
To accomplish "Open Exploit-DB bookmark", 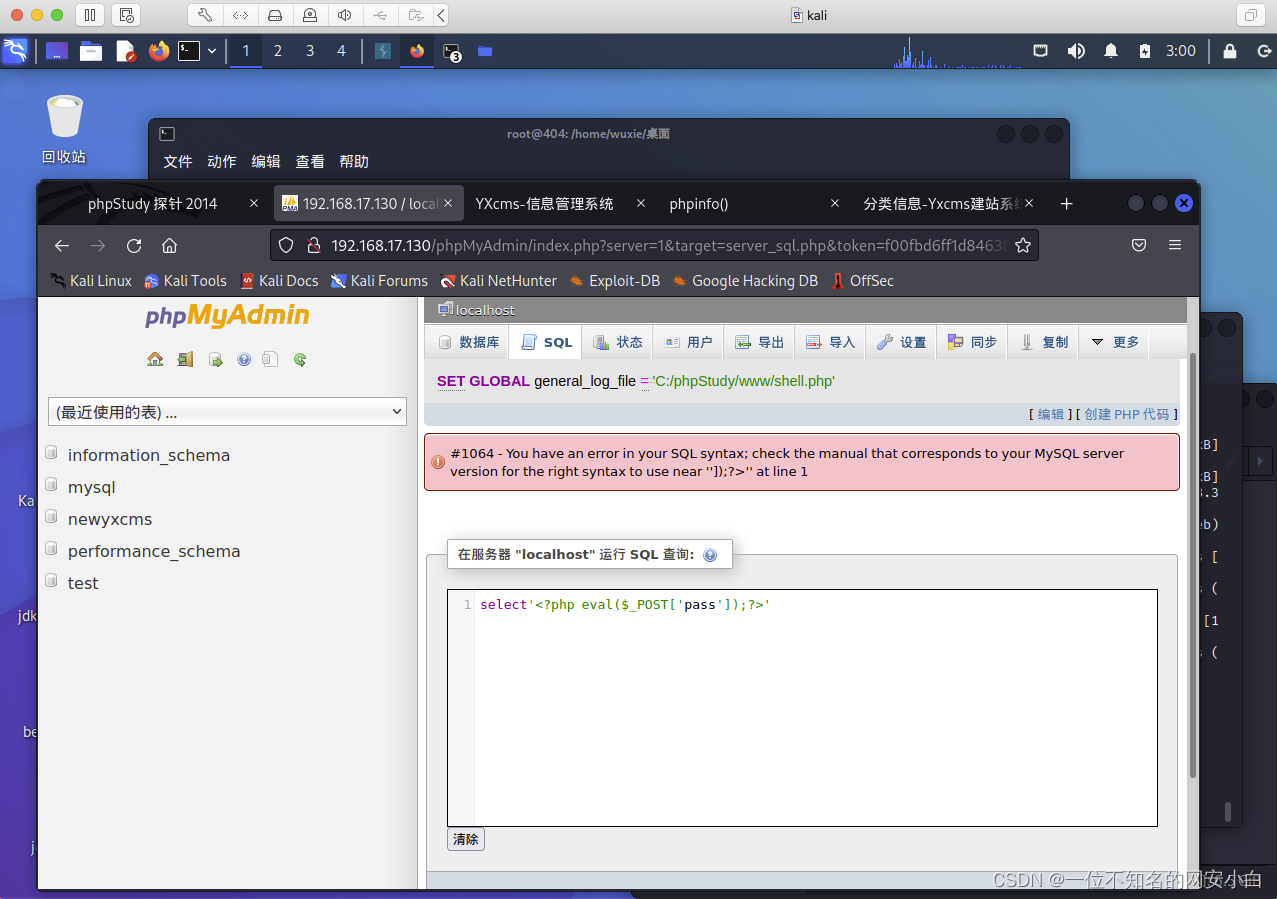I will click(x=614, y=281).
